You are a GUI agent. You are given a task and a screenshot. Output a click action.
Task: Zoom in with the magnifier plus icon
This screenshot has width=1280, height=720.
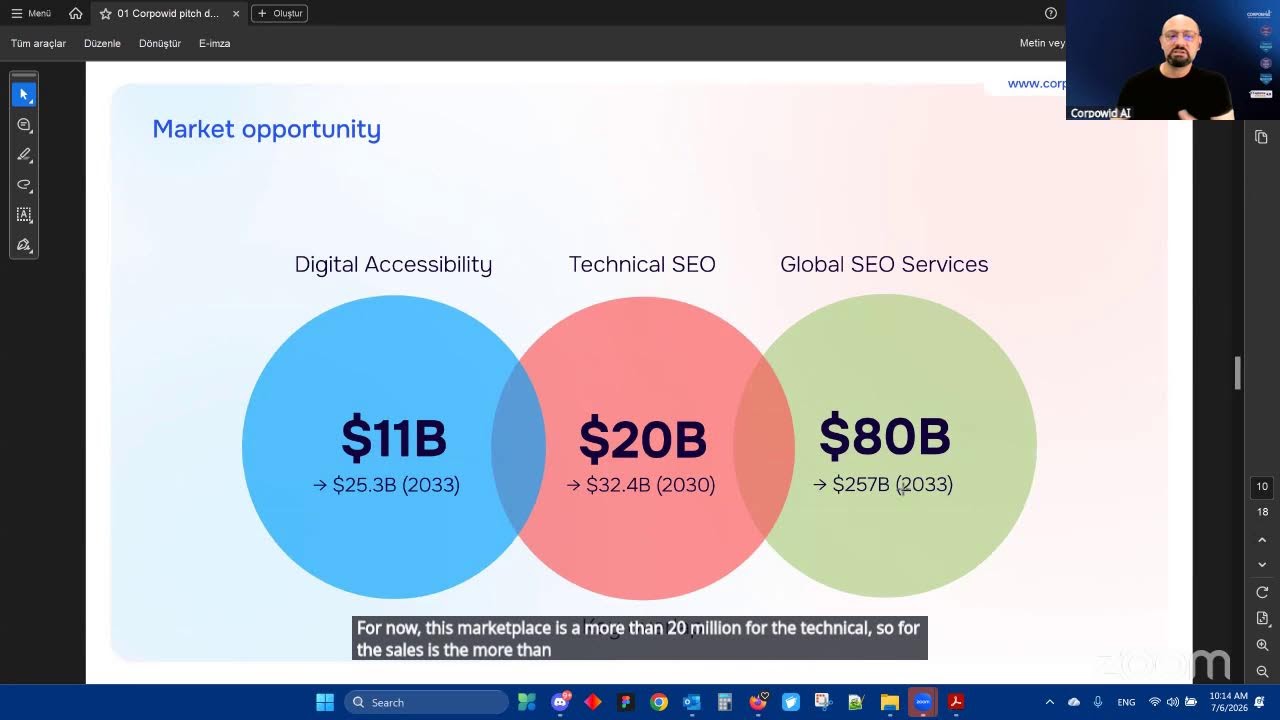1262,646
